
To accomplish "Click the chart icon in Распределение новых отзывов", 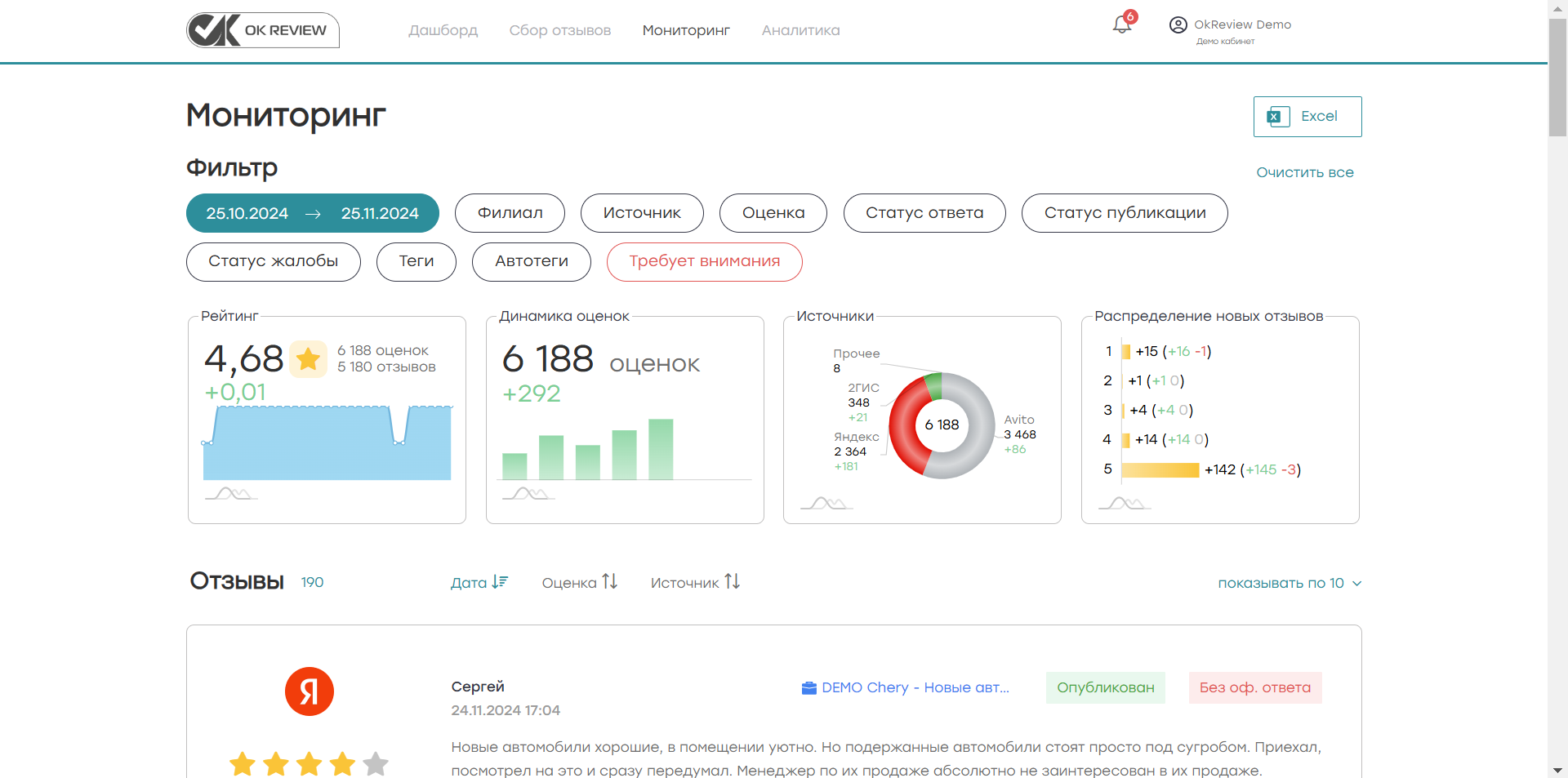I will (1125, 503).
